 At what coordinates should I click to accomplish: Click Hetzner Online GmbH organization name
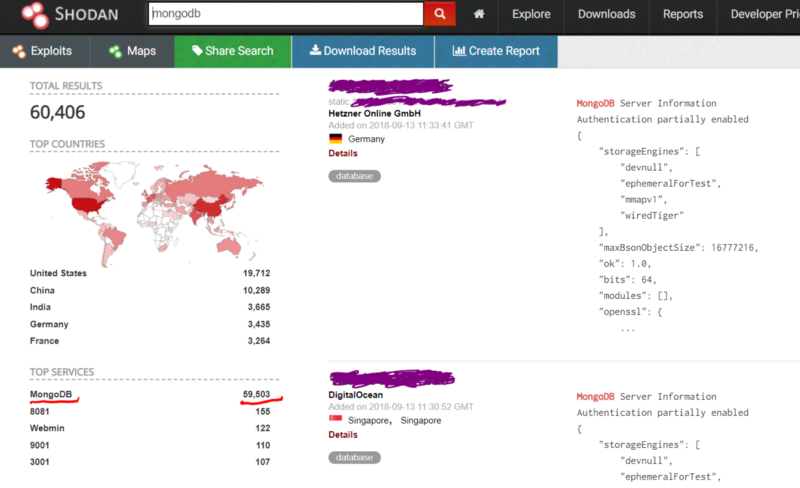point(374,113)
